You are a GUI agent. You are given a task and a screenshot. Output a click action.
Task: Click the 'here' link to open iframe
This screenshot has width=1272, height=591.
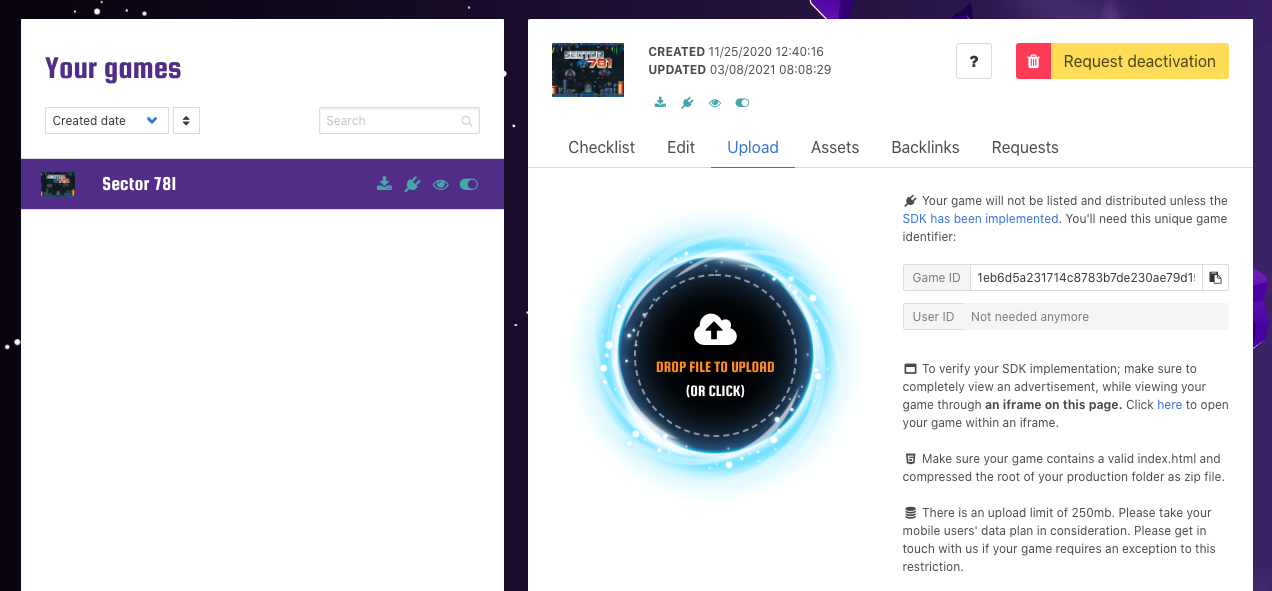pyautogui.click(x=1169, y=405)
